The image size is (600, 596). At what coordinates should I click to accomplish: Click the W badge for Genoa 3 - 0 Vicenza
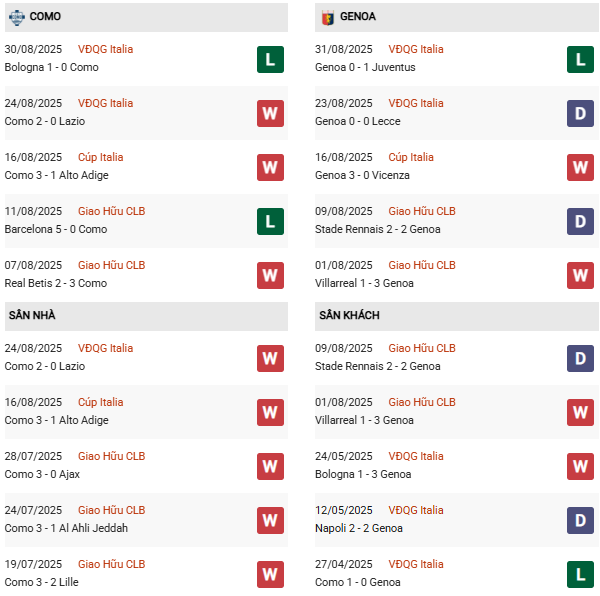click(581, 167)
